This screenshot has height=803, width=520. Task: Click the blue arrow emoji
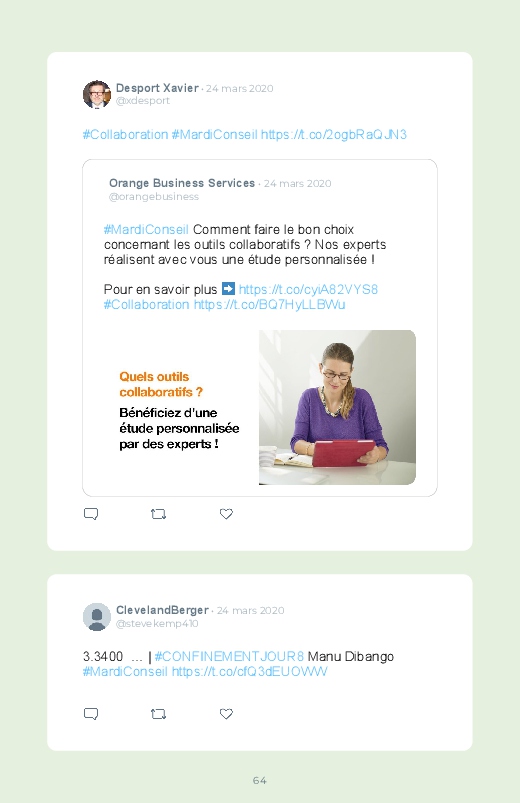(x=228, y=289)
